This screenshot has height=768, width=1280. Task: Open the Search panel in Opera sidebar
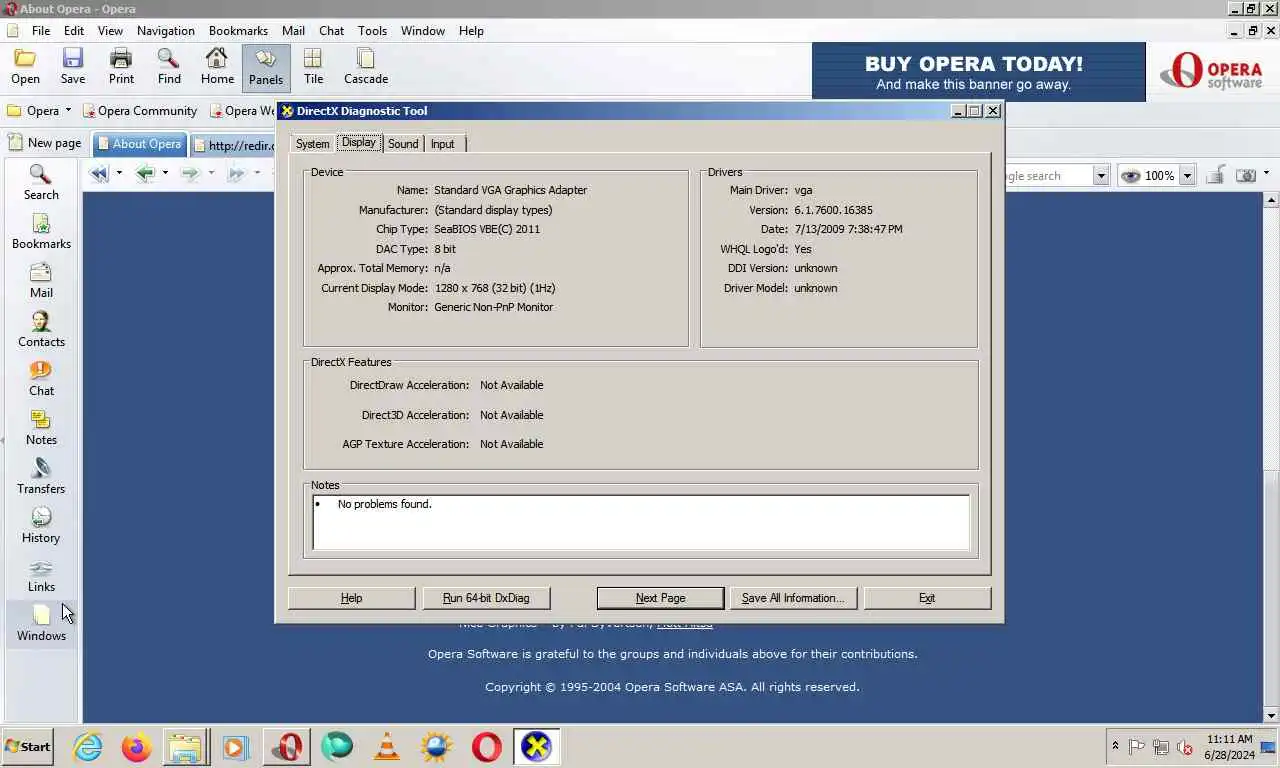coord(41,183)
